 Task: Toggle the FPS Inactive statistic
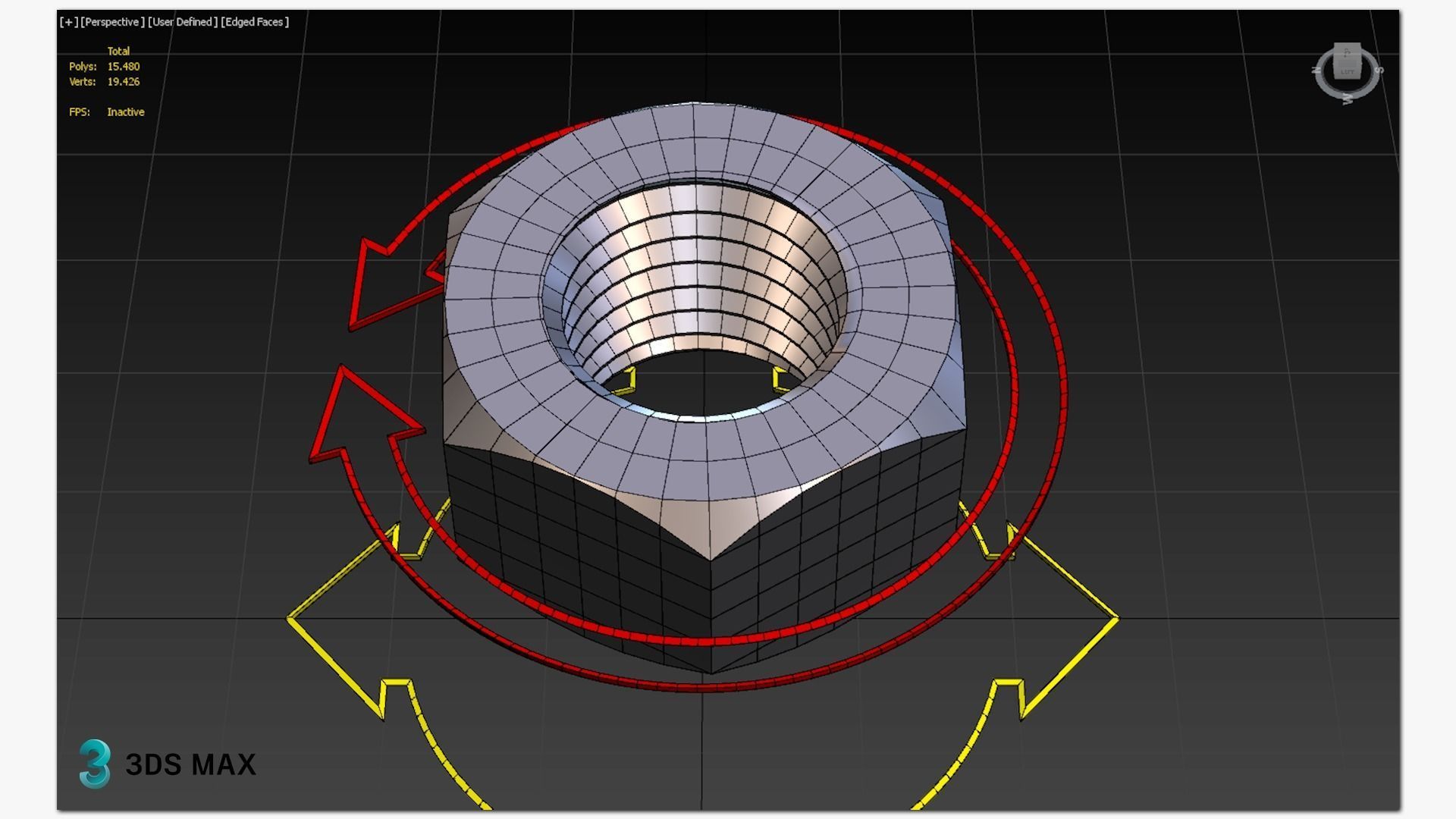tap(108, 111)
